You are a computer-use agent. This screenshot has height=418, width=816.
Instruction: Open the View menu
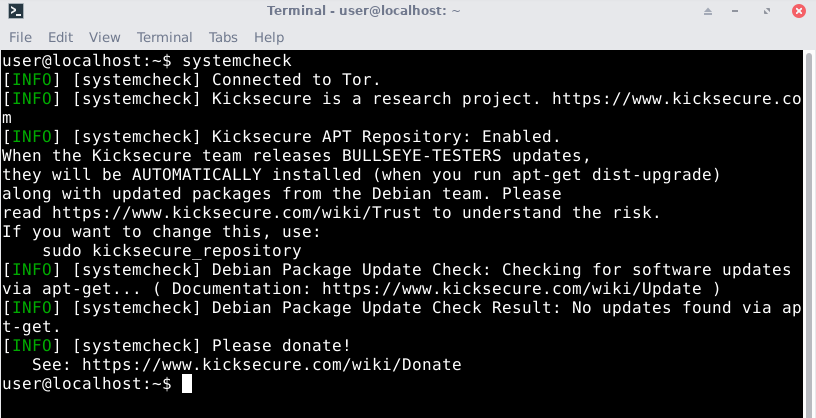tap(104, 37)
